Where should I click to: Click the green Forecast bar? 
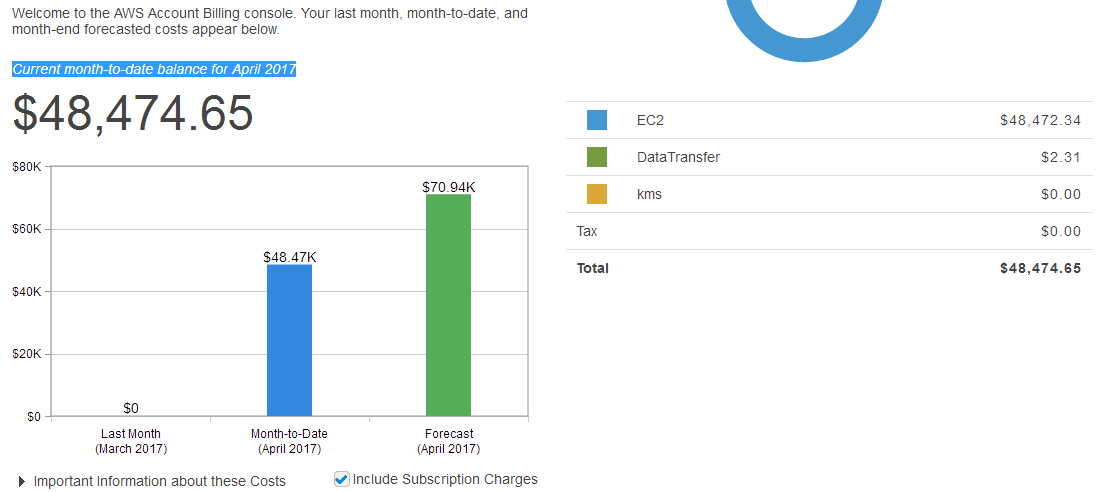pyautogui.click(x=448, y=305)
